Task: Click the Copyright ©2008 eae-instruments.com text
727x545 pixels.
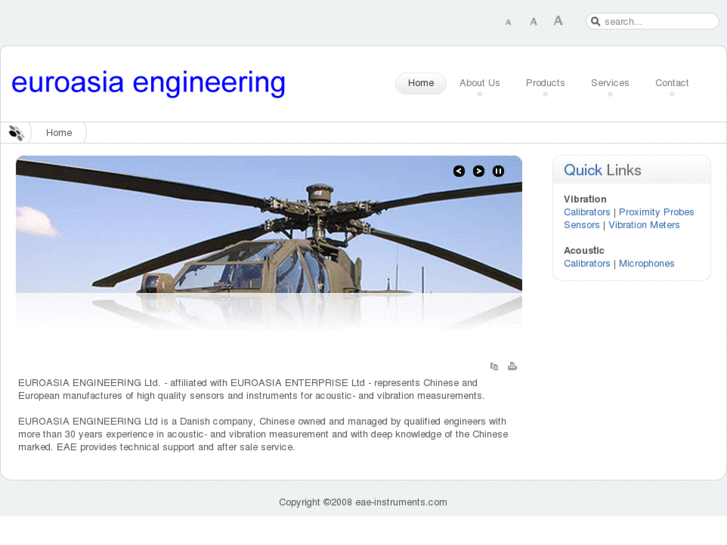Action: point(363,502)
